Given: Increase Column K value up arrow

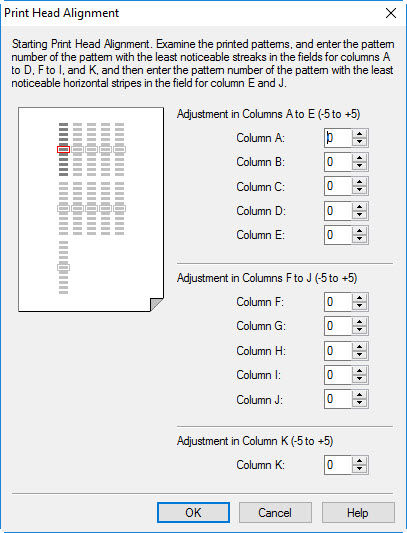Looking at the screenshot, I should pyautogui.click(x=359, y=461).
